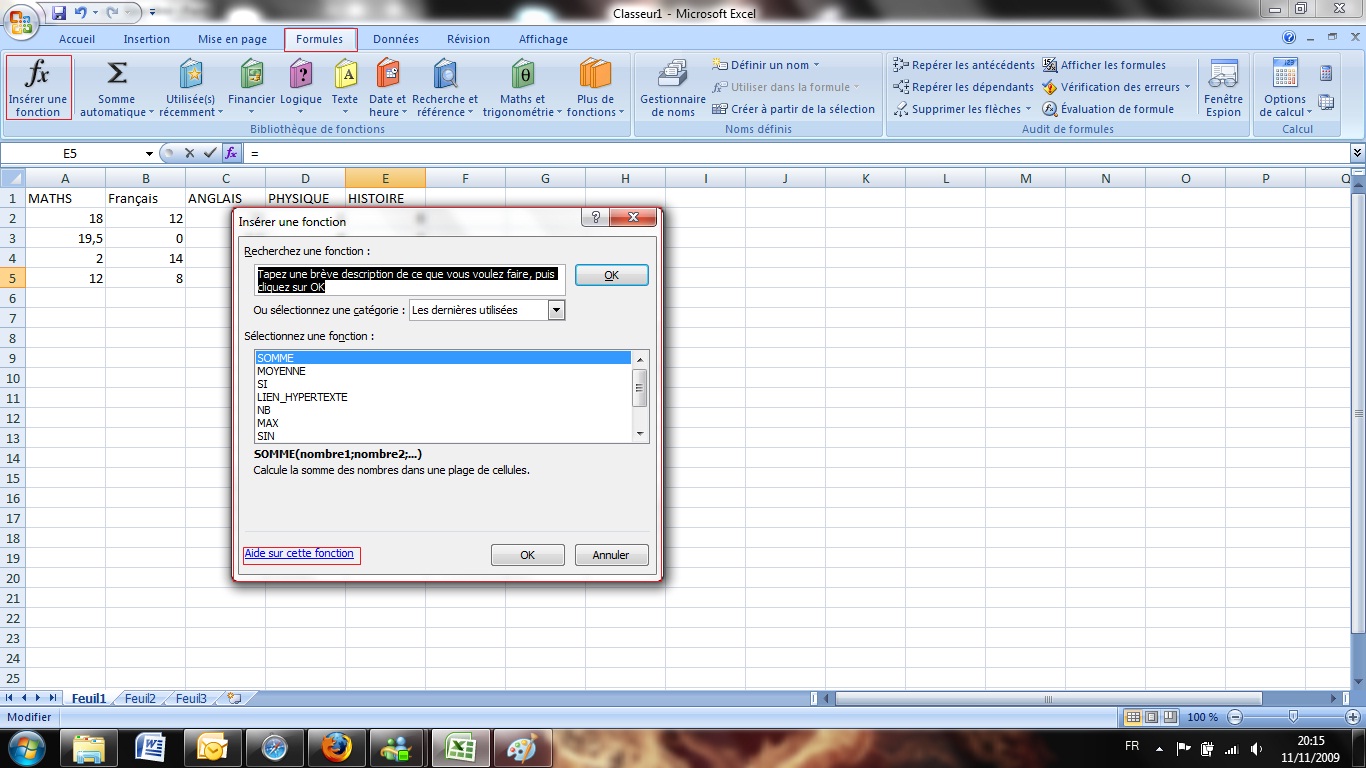Open the Options de calcul dropdown
This screenshot has height=768, width=1366.
[1285, 86]
